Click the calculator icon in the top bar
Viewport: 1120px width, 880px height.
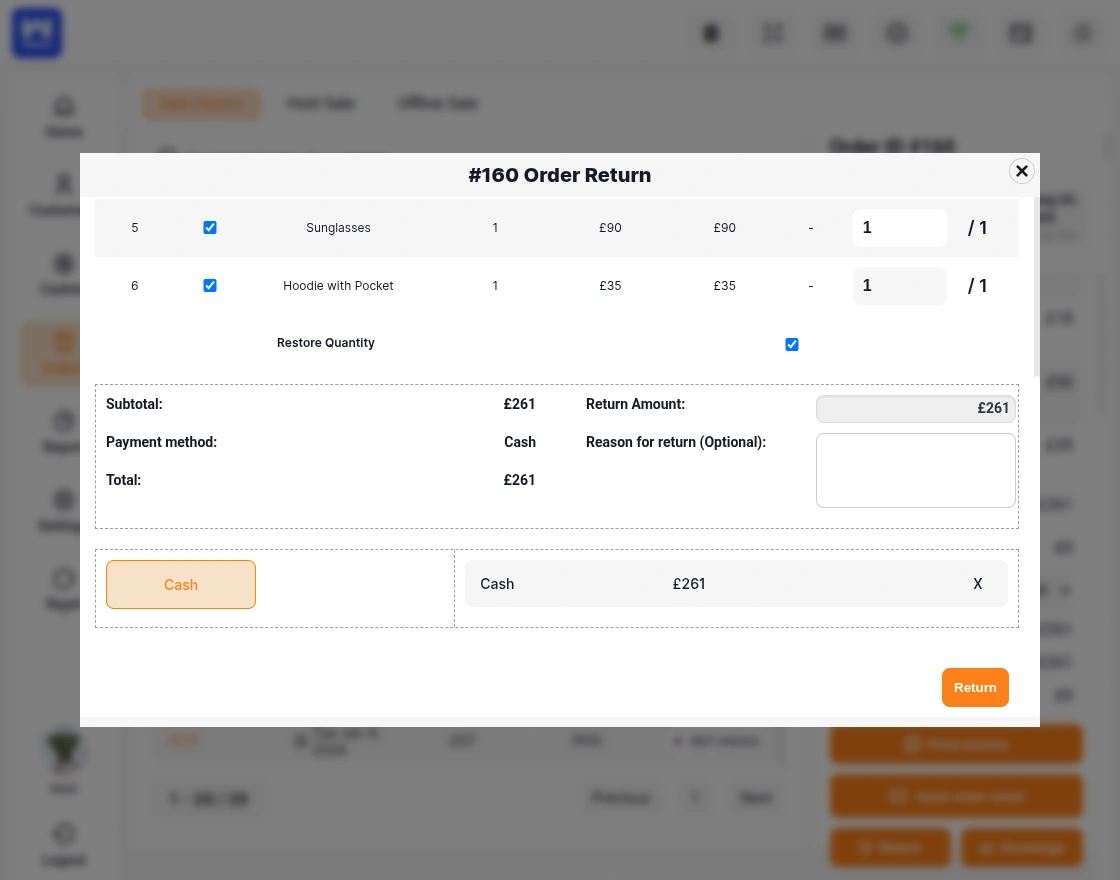(x=834, y=33)
